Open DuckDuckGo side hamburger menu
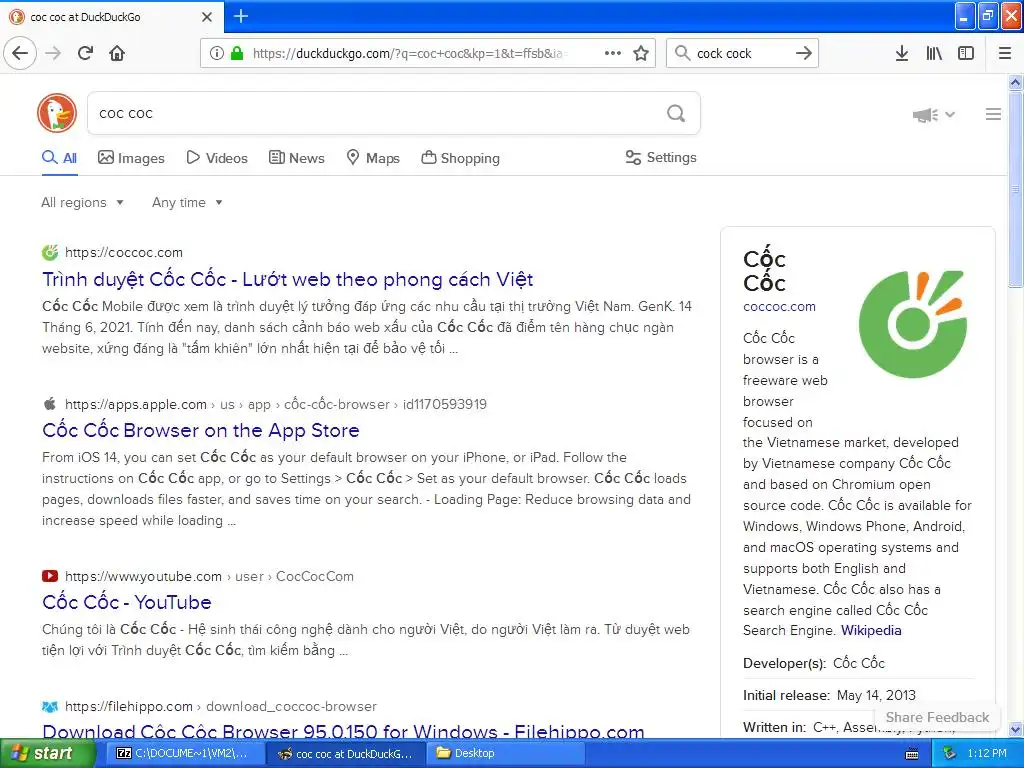 click(993, 114)
